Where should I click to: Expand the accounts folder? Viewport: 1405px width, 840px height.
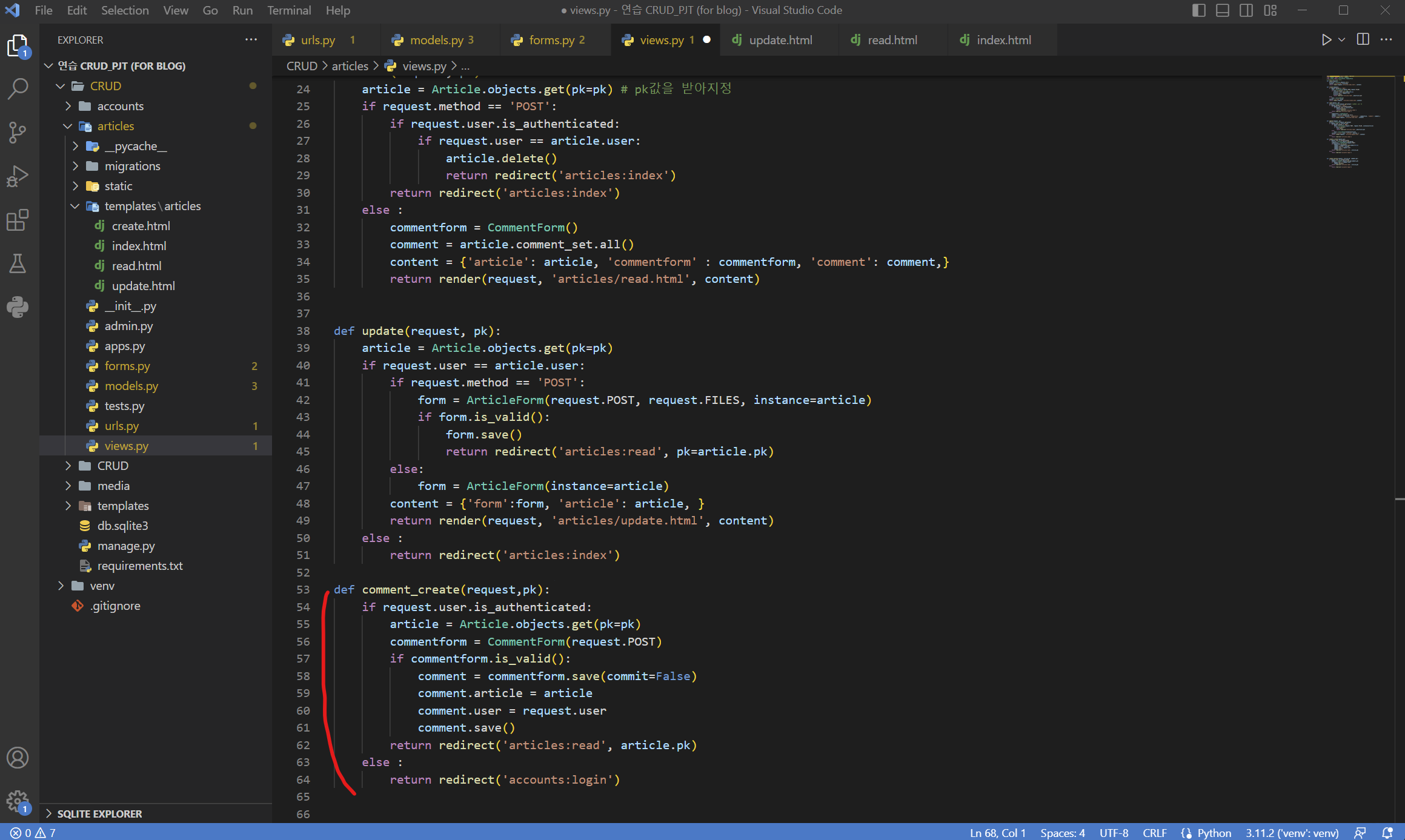tap(120, 106)
